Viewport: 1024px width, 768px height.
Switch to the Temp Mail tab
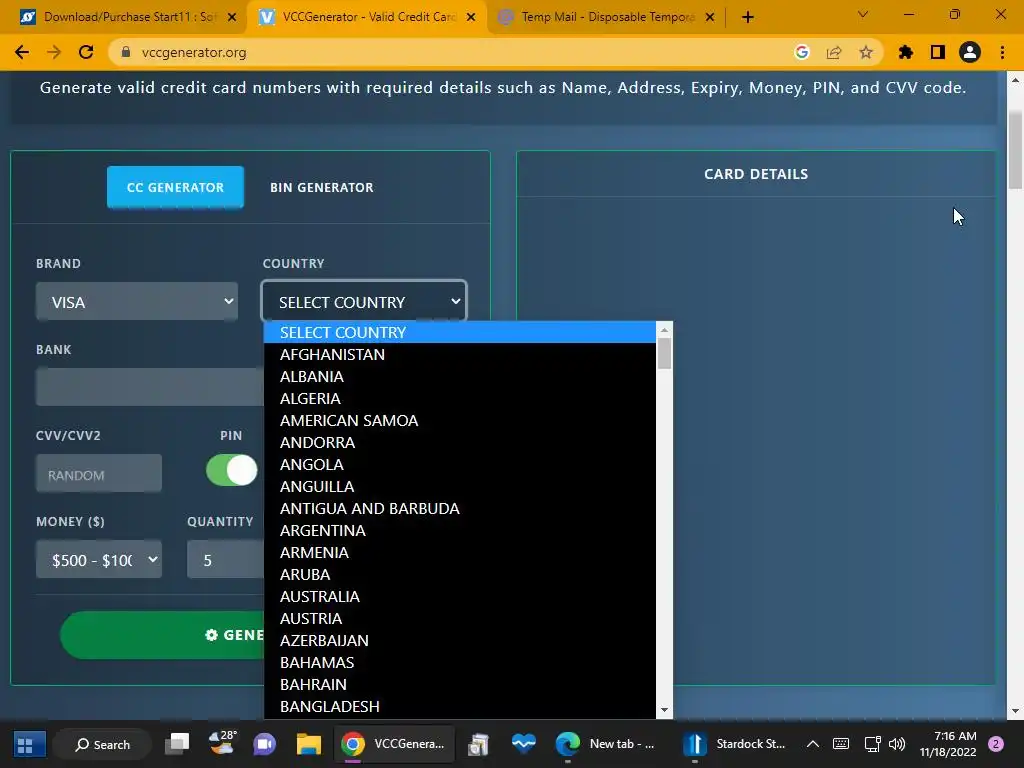[x=607, y=17]
